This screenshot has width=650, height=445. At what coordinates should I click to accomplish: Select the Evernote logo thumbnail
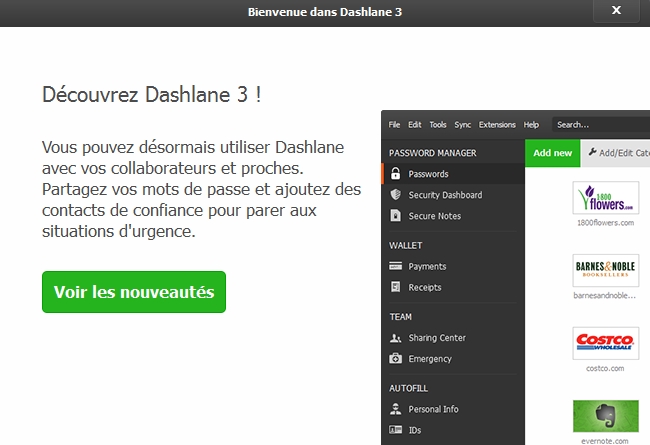(x=606, y=416)
